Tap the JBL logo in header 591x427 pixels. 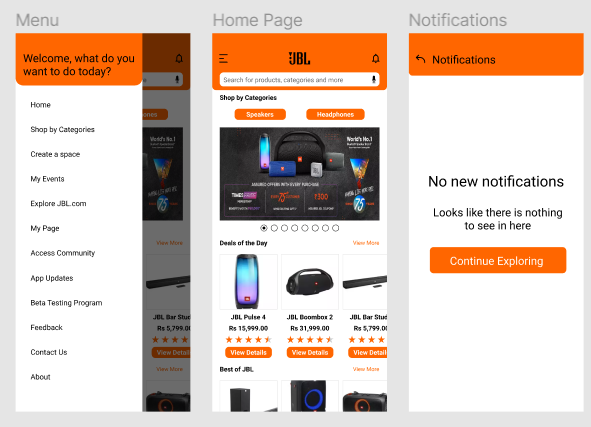[x=299, y=58]
